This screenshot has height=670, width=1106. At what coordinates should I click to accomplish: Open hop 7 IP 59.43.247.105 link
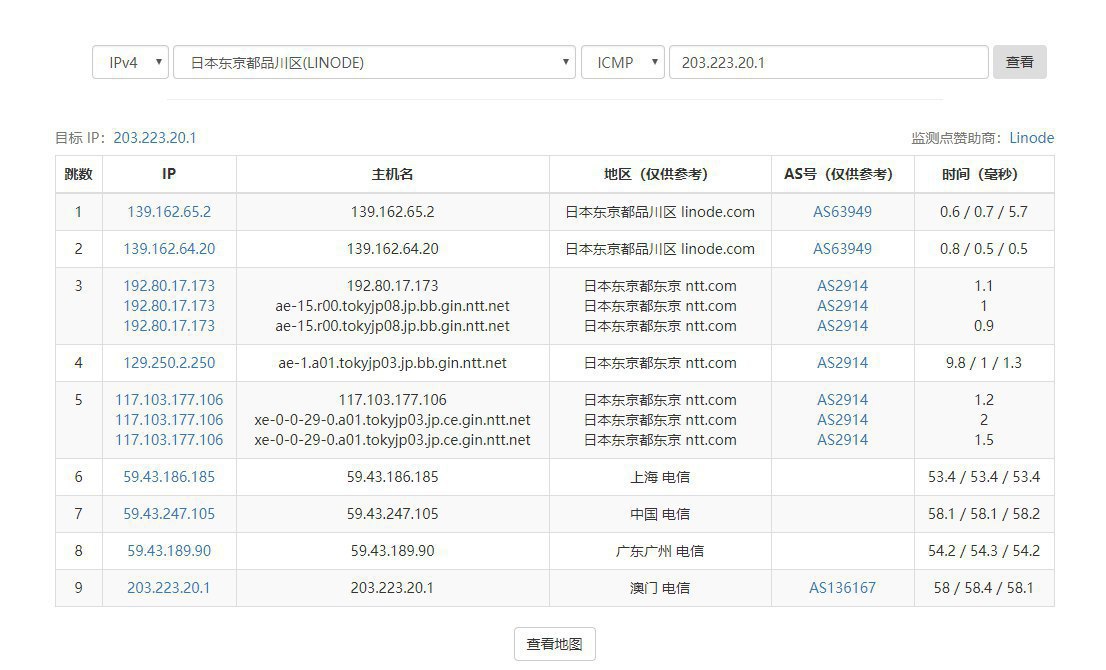(x=169, y=514)
